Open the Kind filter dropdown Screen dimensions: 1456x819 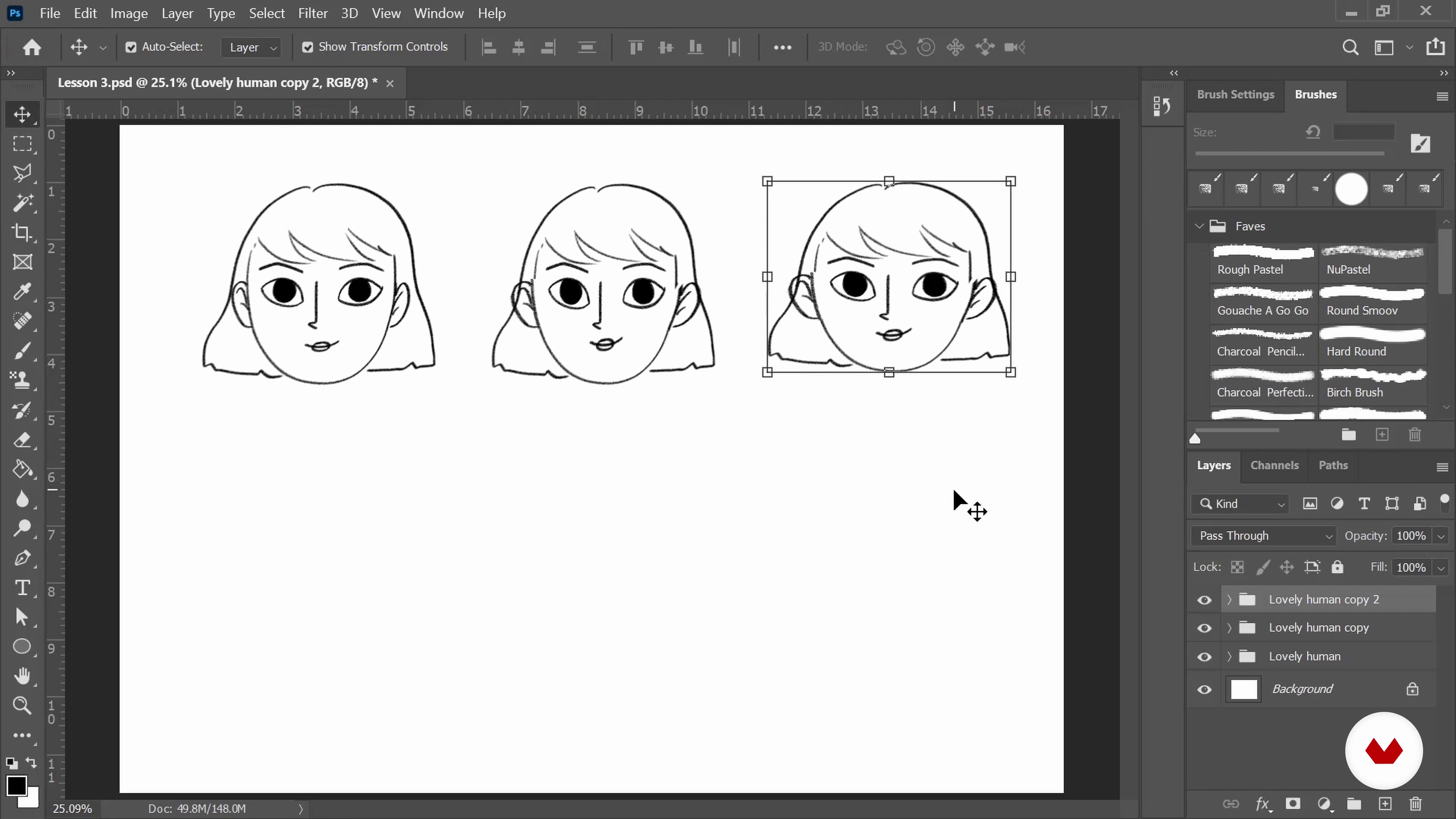1240,504
